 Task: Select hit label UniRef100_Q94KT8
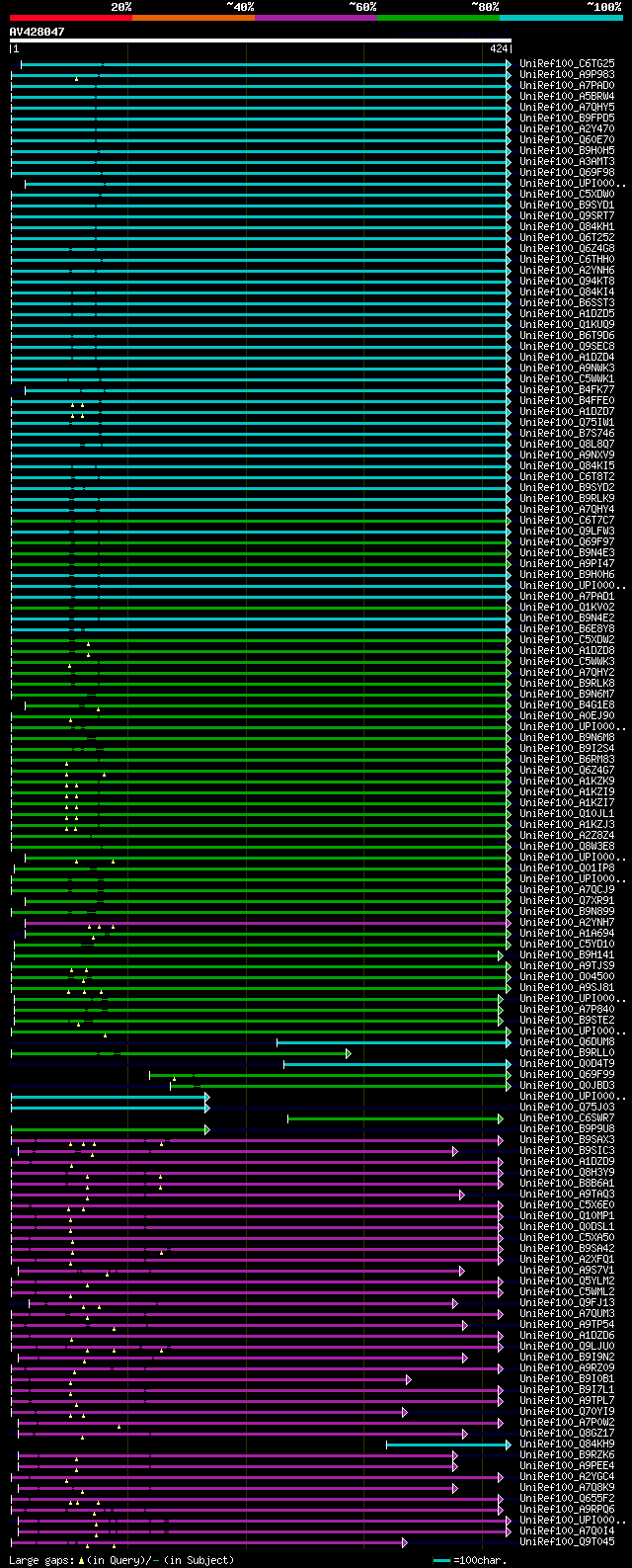[567, 281]
